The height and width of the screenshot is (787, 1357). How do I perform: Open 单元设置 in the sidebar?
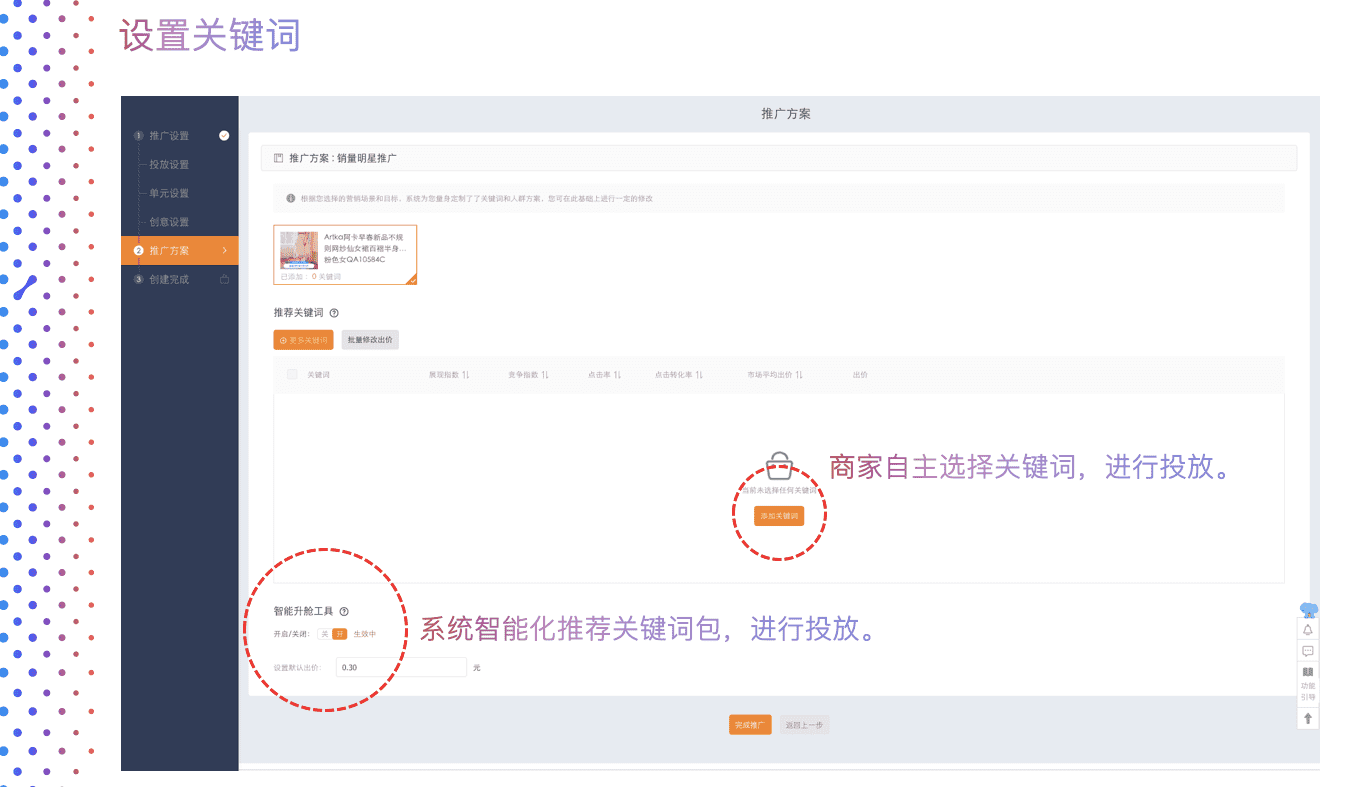click(x=169, y=193)
